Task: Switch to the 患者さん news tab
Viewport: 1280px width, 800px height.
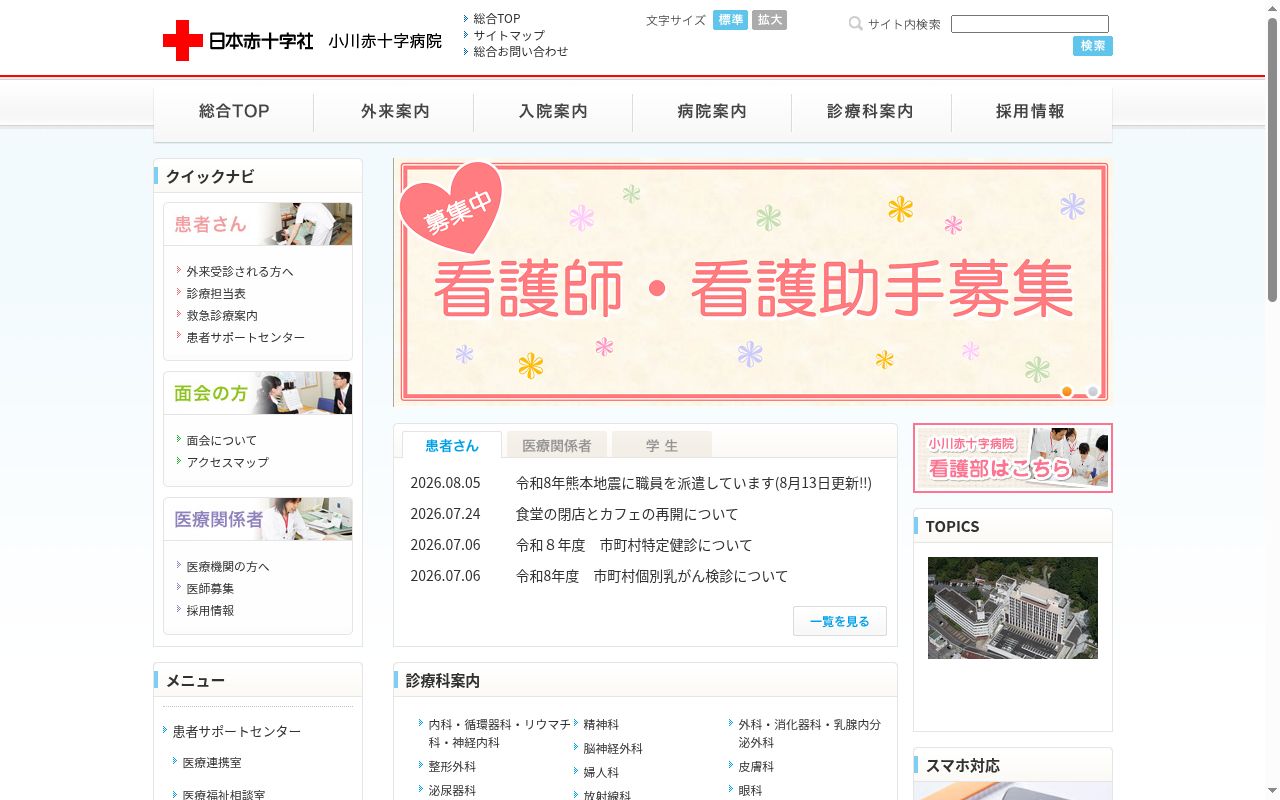Action: tap(452, 445)
